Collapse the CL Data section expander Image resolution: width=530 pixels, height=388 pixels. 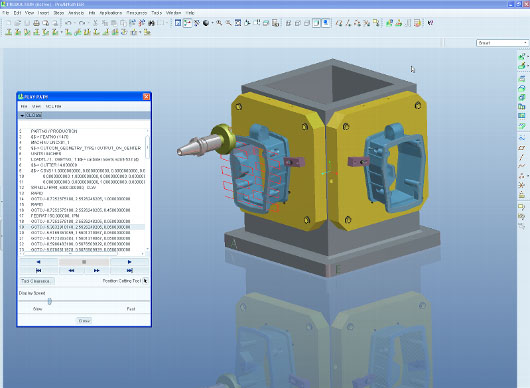click(22, 116)
